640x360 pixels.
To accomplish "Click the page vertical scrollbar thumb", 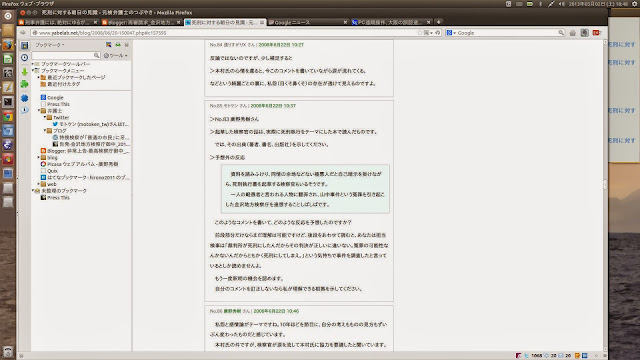I will coord(605,184).
